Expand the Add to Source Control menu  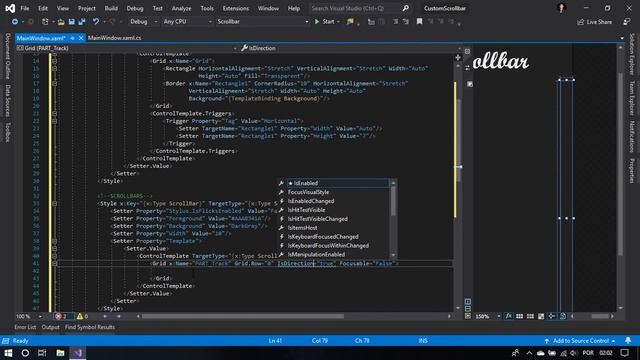coord(580,340)
